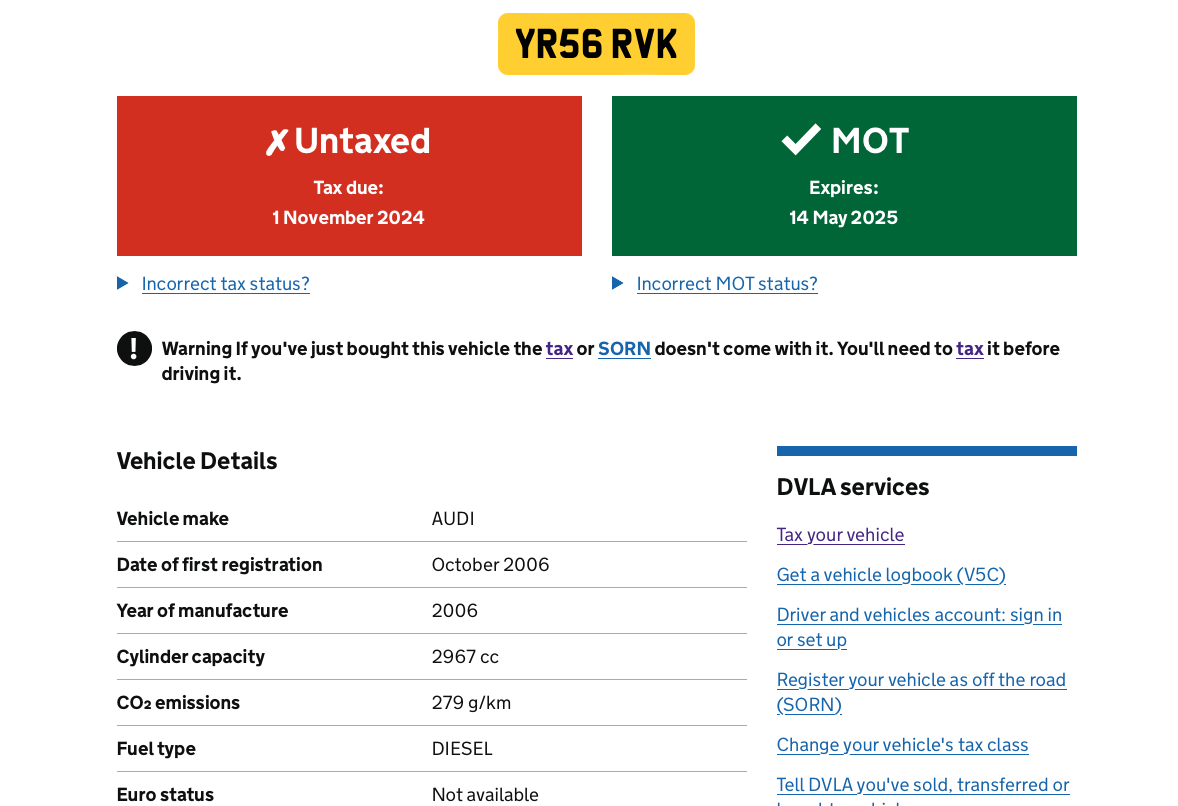Viewport: 1178px width, 806px height.
Task: Click the 'DVLA services' heading
Action: pyautogui.click(x=852, y=487)
